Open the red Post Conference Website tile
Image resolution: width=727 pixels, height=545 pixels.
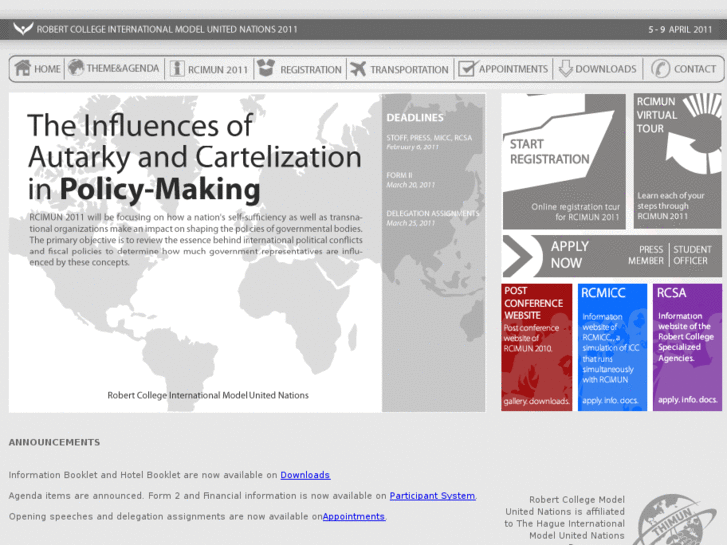pyautogui.click(x=536, y=347)
